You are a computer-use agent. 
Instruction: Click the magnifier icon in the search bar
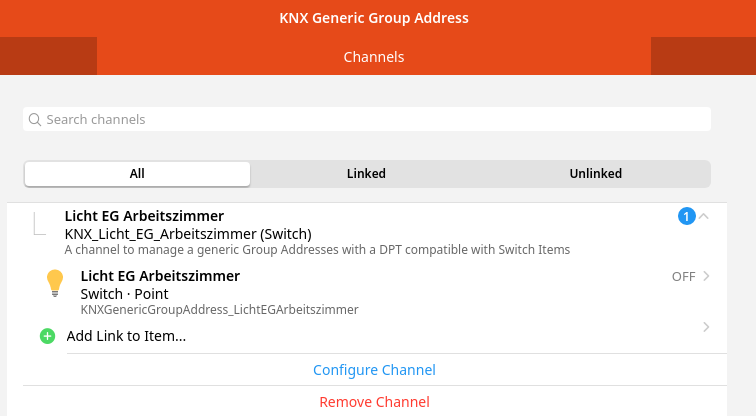[x=35, y=120]
